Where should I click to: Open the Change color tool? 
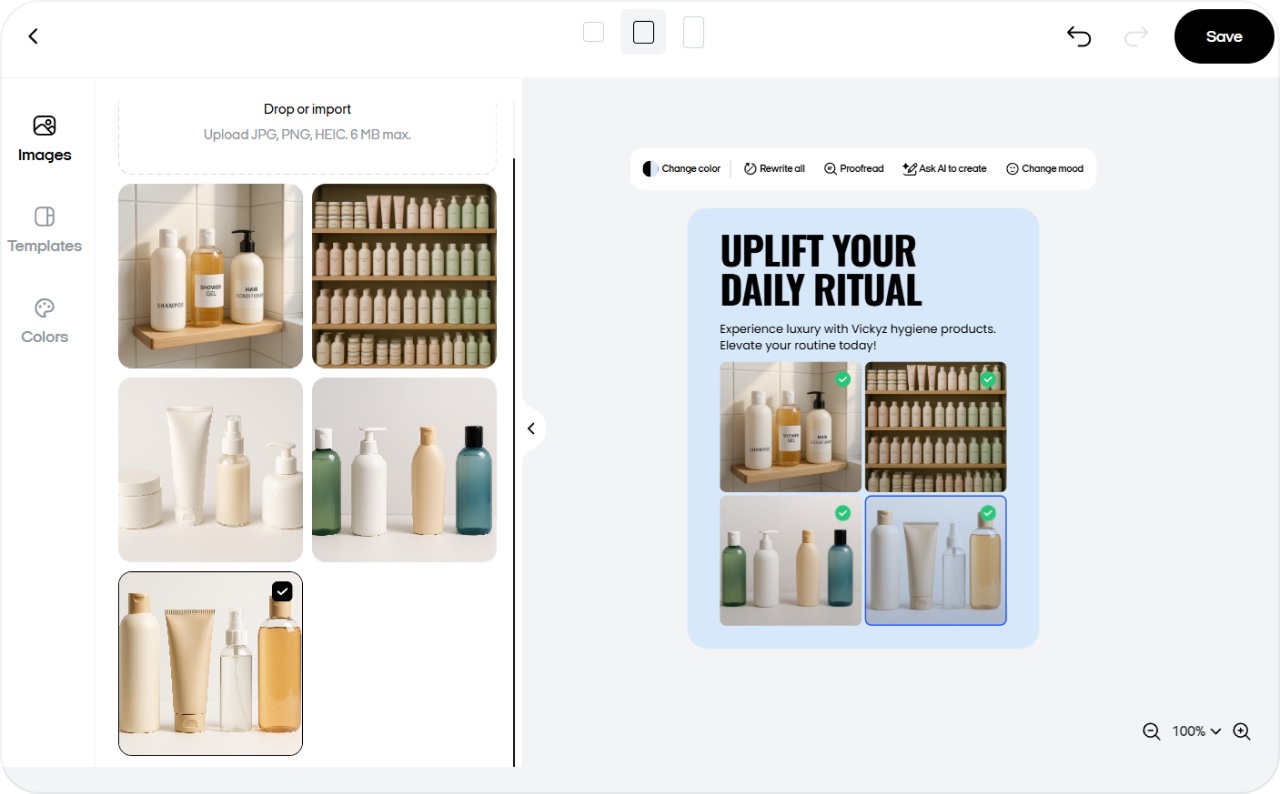681,168
